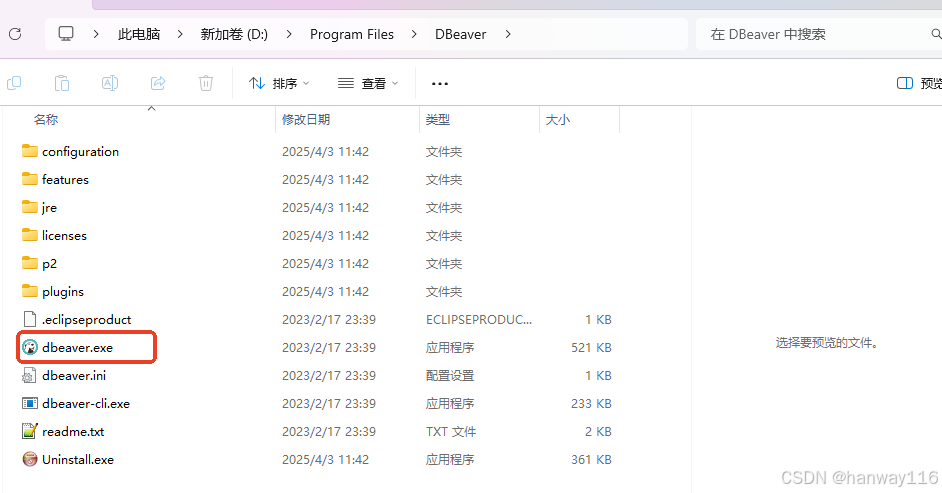Click the dbeaver-cli.exe file icon

pos(30,404)
